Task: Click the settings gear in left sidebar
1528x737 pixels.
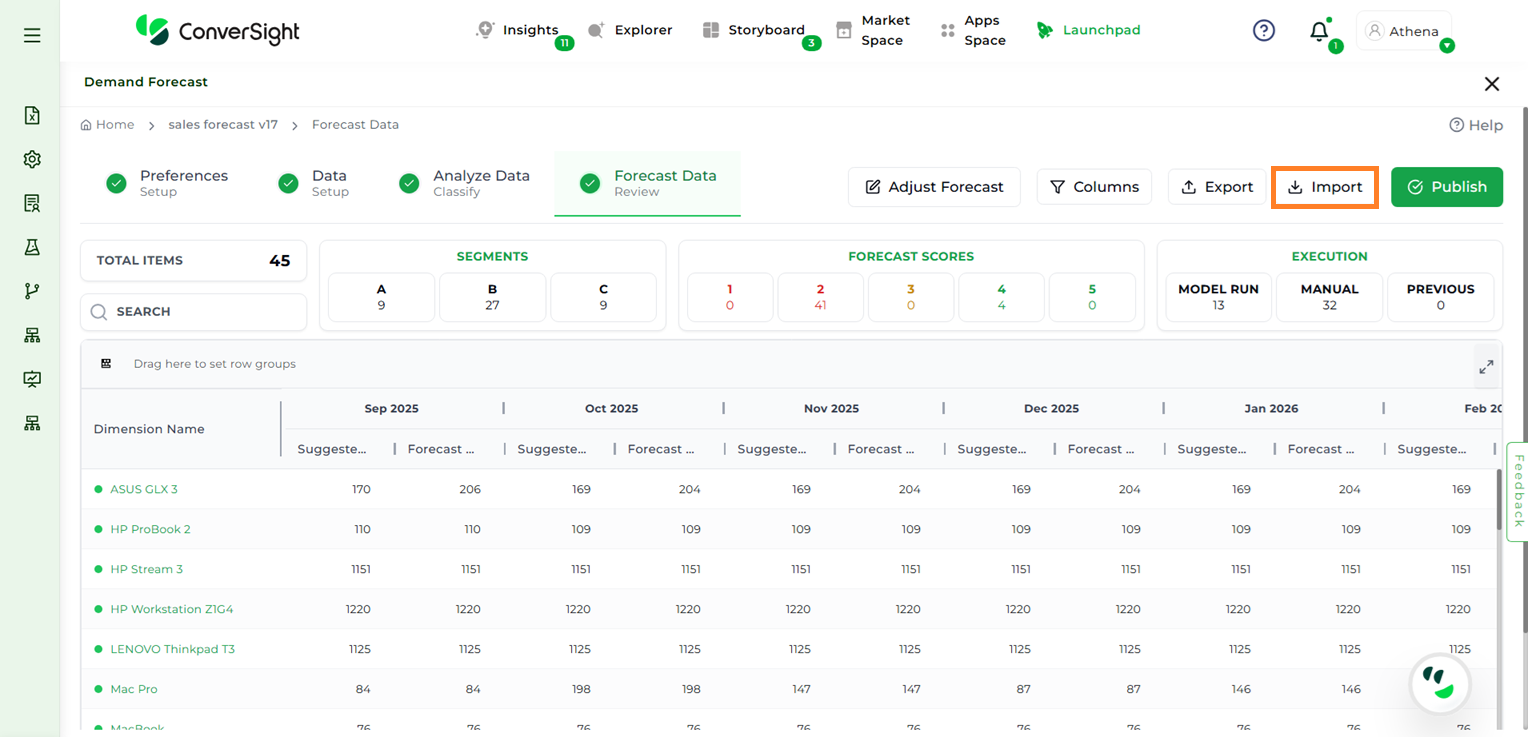Action: pyautogui.click(x=32, y=159)
